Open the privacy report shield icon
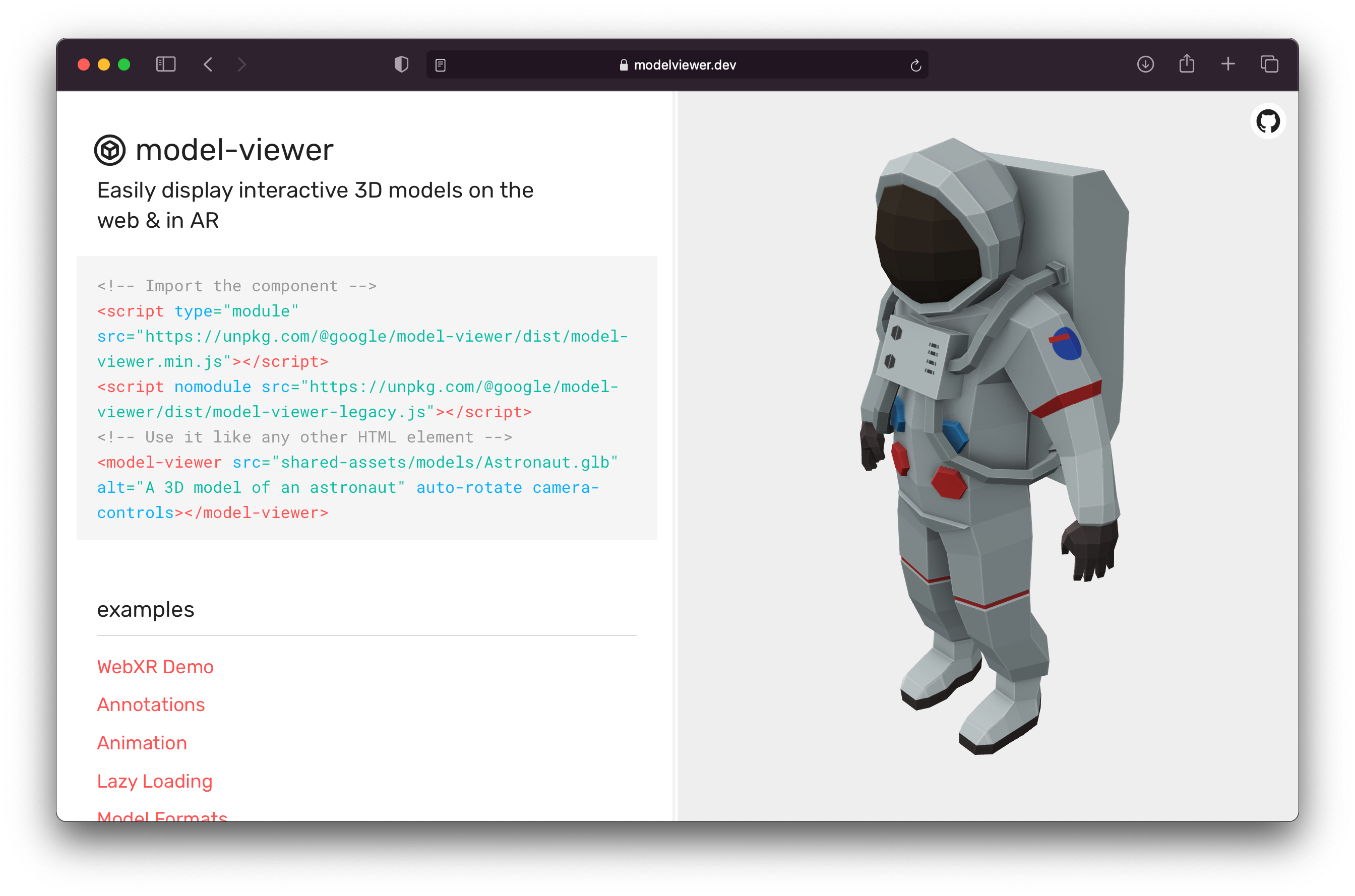Image resolution: width=1355 pixels, height=896 pixels. point(401,65)
